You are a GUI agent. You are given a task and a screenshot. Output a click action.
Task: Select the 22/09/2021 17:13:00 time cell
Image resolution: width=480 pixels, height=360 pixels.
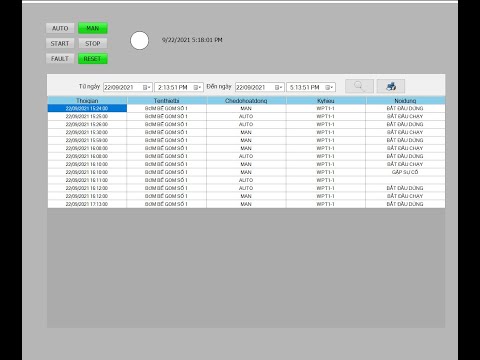(87, 204)
